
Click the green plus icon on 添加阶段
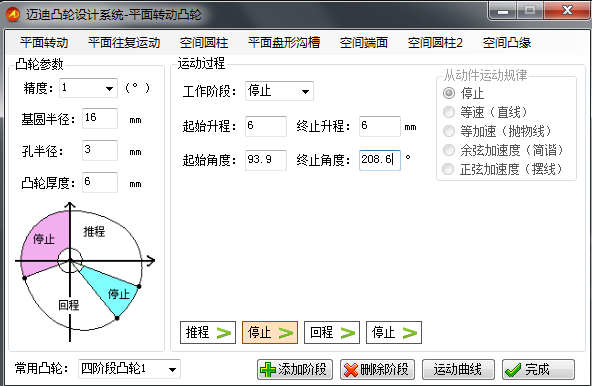point(268,370)
